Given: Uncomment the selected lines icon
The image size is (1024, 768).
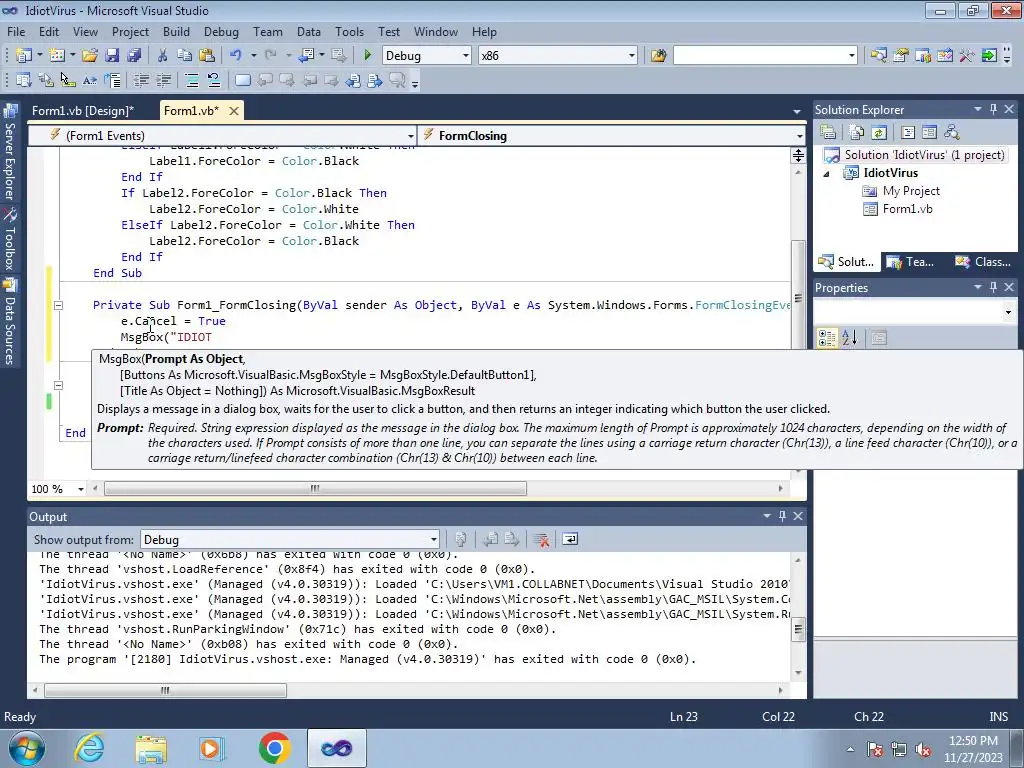Looking at the screenshot, I should (x=214, y=80).
